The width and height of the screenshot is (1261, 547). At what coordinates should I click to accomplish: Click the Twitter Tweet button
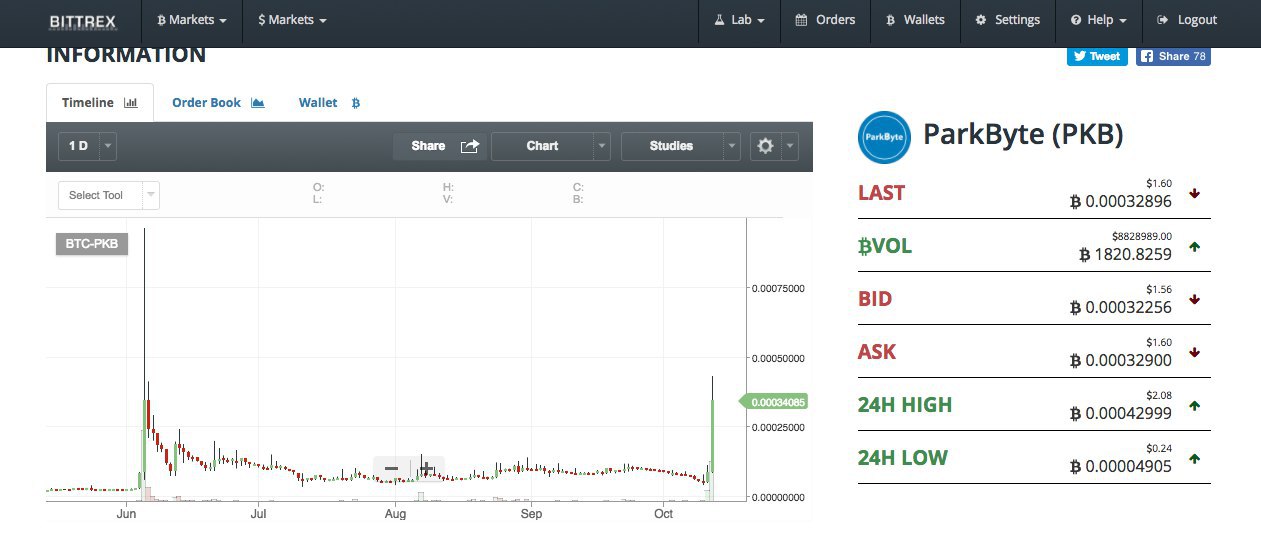(x=1097, y=56)
